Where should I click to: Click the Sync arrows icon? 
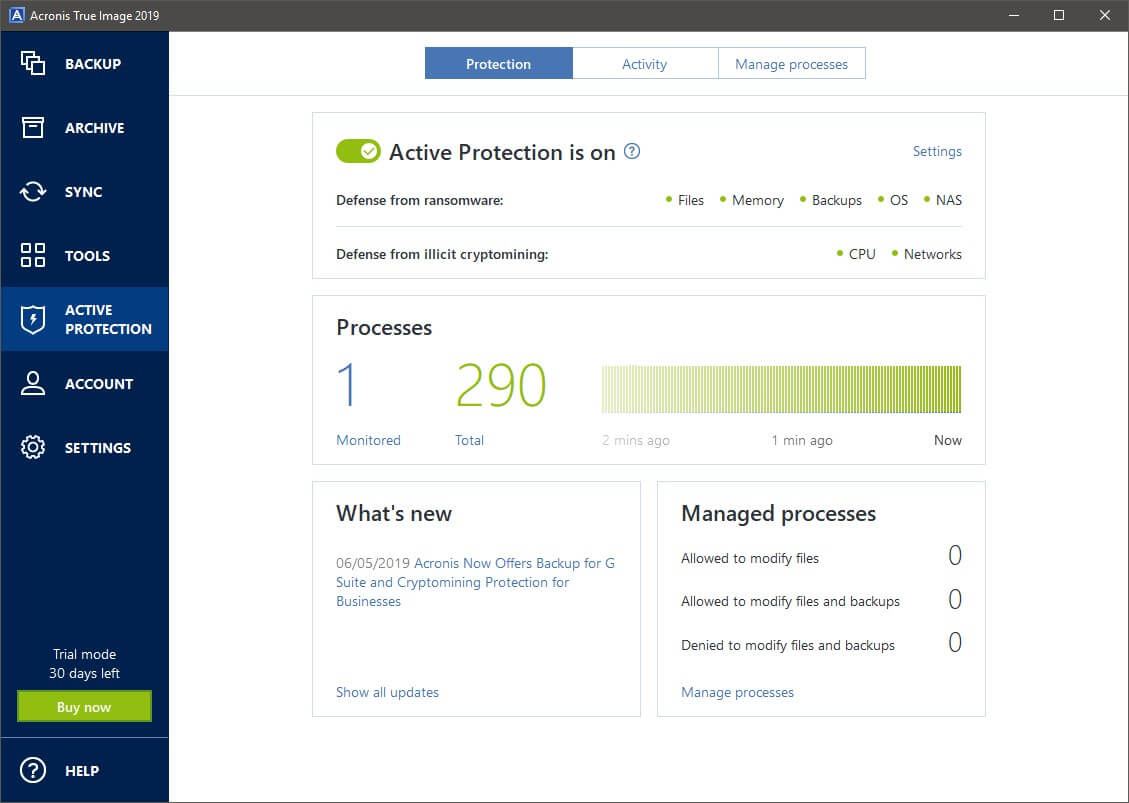point(32,192)
